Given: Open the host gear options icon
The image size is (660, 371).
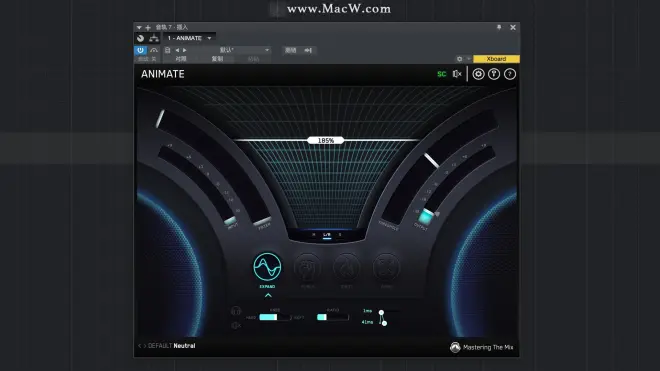Looking at the screenshot, I should (460, 59).
